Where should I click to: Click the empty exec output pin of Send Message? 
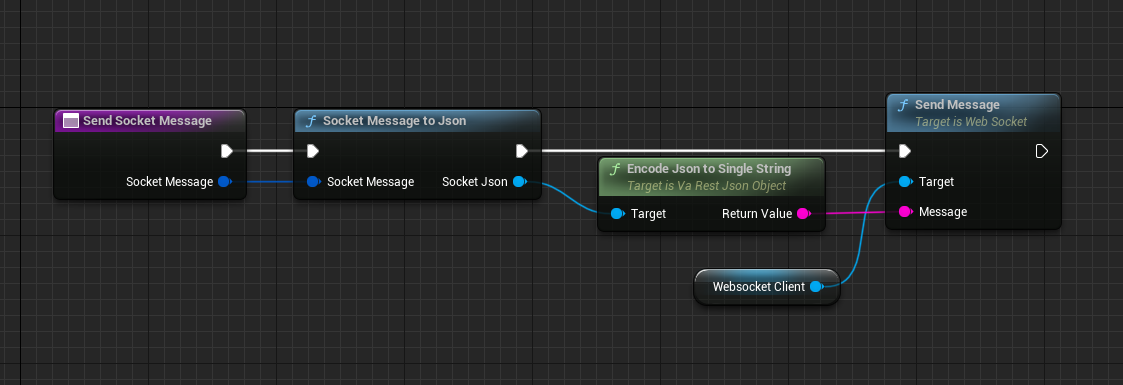pos(1042,151)
